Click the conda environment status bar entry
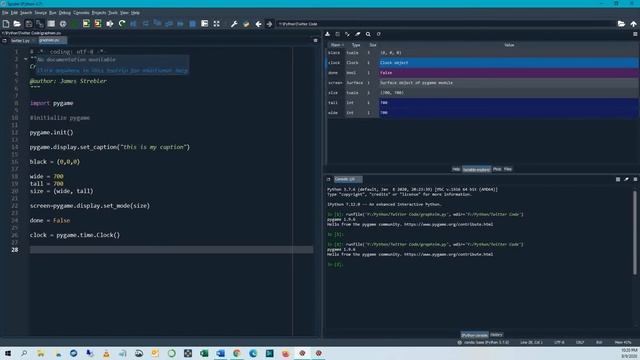Screen dimensions: 640x360 pos(483,342)
